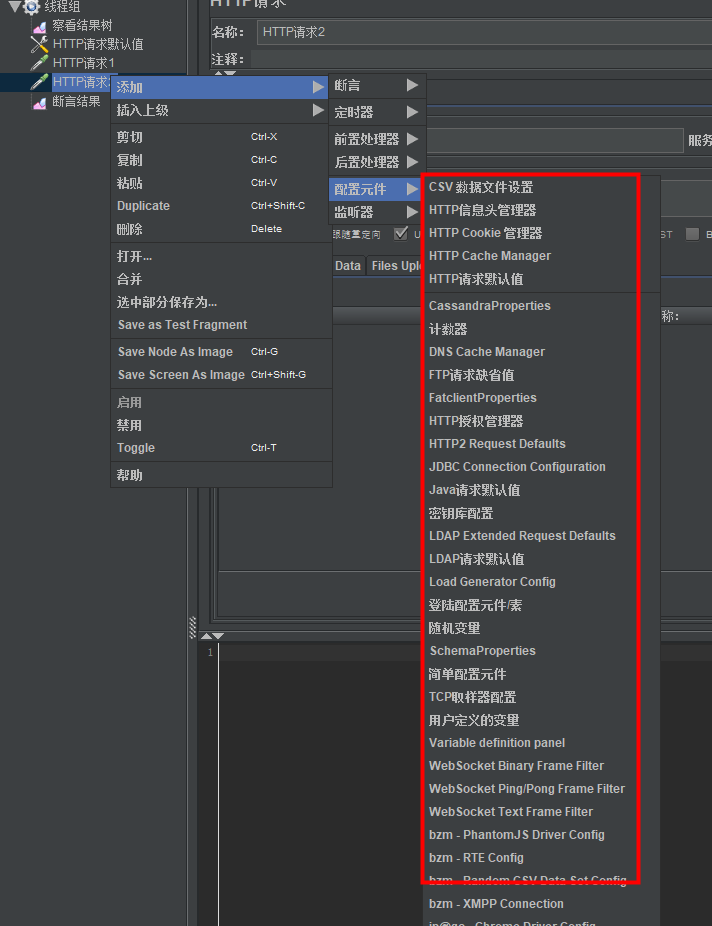
Task: Collapse the 线程组 tree node
Action: [x=15, y=7]
